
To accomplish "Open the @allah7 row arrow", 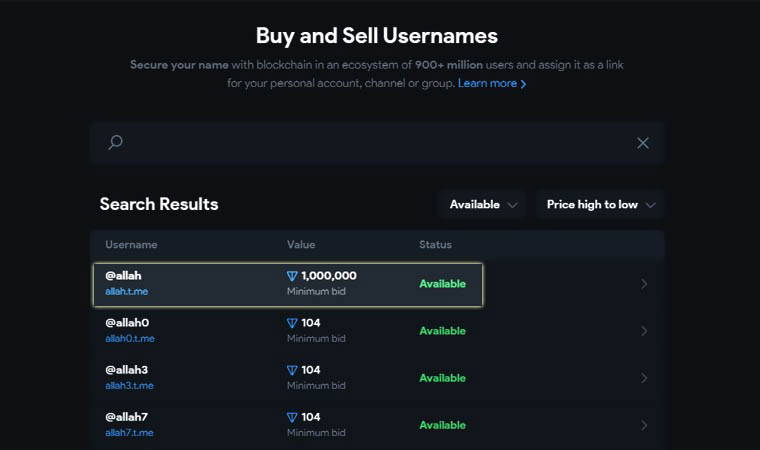I will pyautogui.click(x=644, y=425).
